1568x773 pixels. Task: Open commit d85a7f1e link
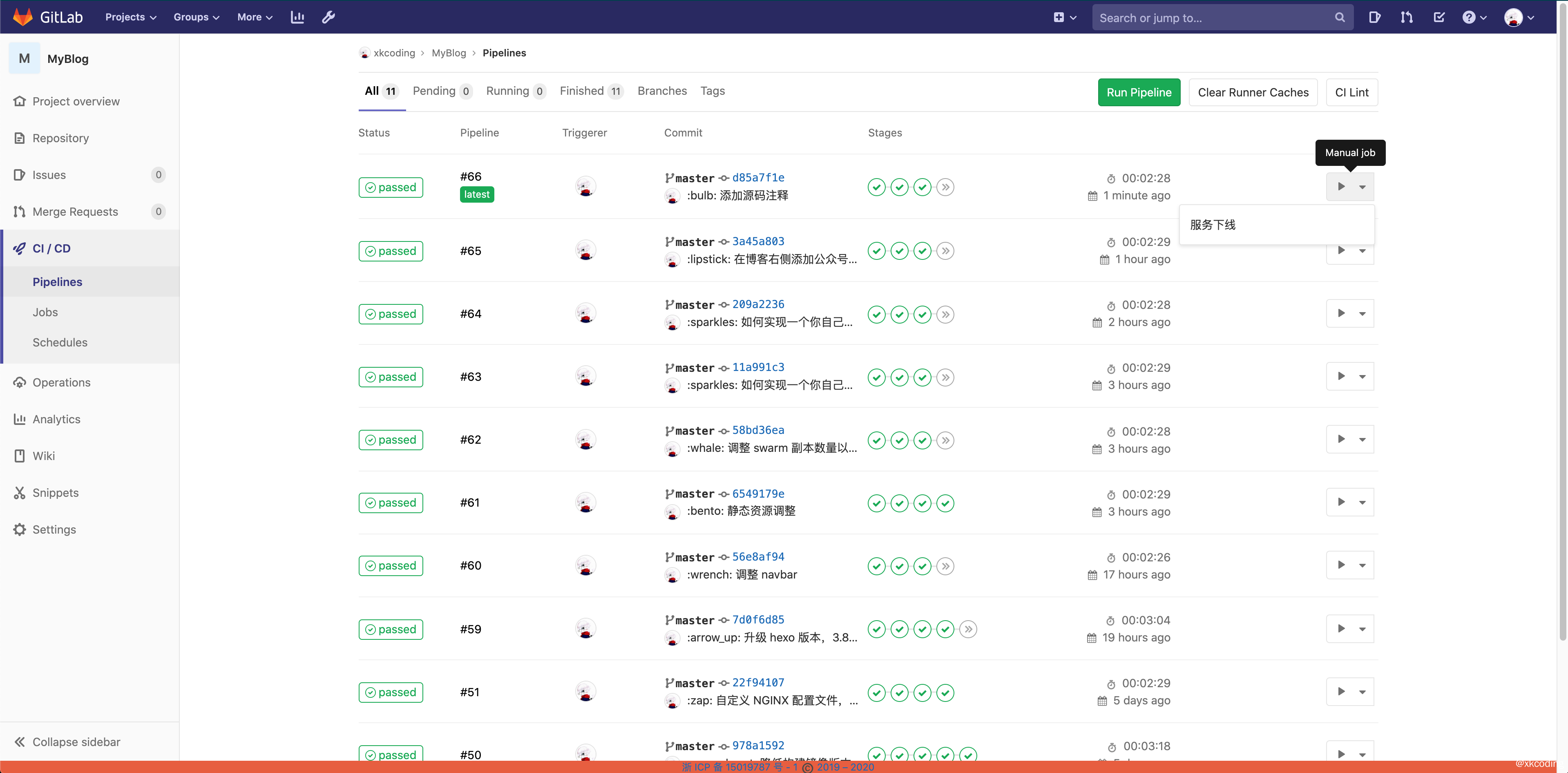click(x=758, y=177)
